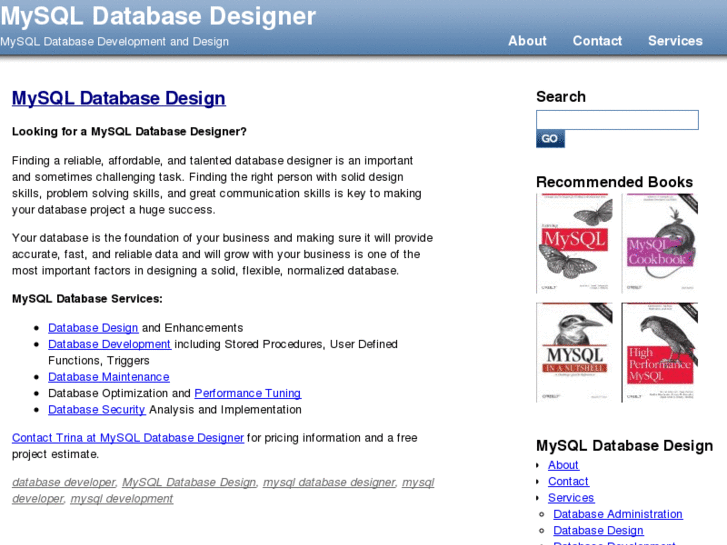The width and height of the screenshot is (727, 545).
Task: Click the MySQL Database Services: heading text
Action: click(87, 299)
